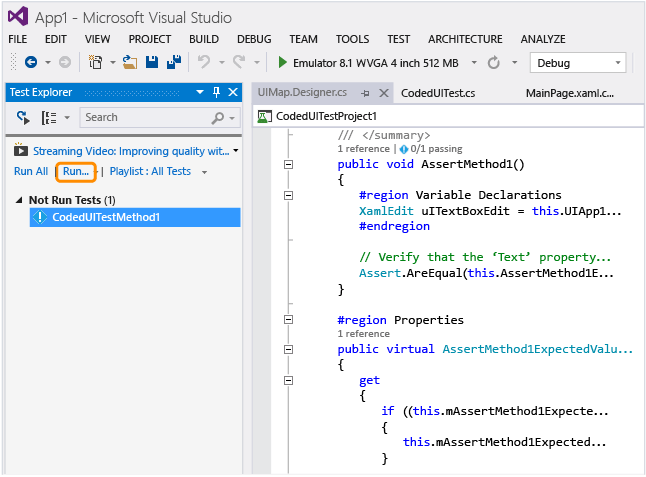
Task: Click the Streaming Video film icon
Action: (21, 150)
